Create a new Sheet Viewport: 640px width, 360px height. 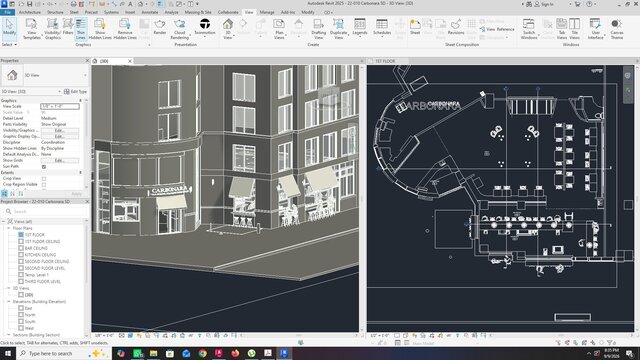(415, 27)
